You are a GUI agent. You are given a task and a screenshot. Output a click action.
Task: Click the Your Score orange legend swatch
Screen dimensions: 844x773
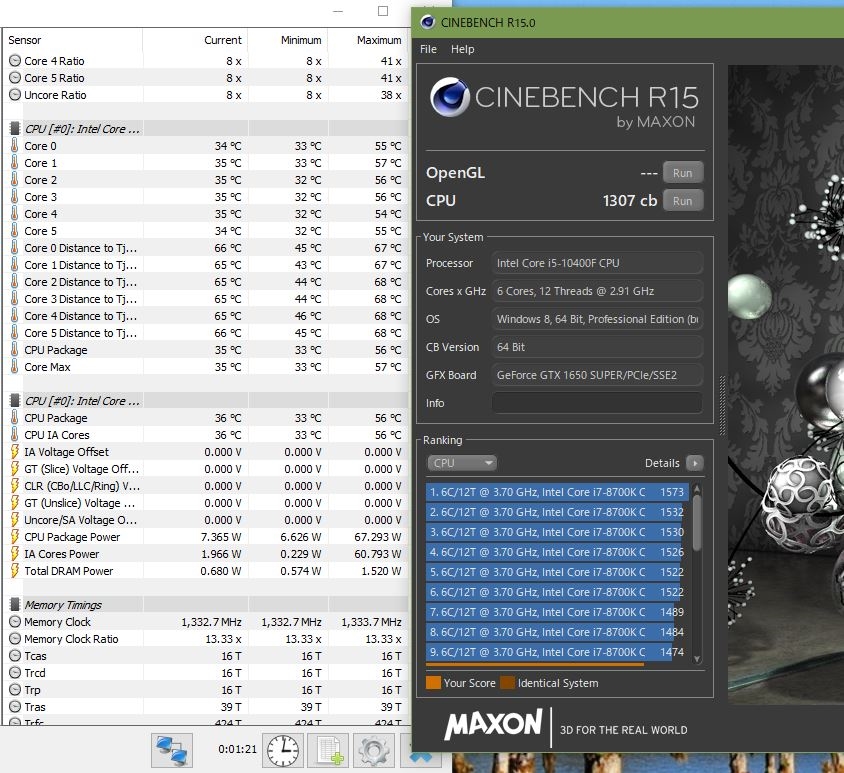point(433,683)
